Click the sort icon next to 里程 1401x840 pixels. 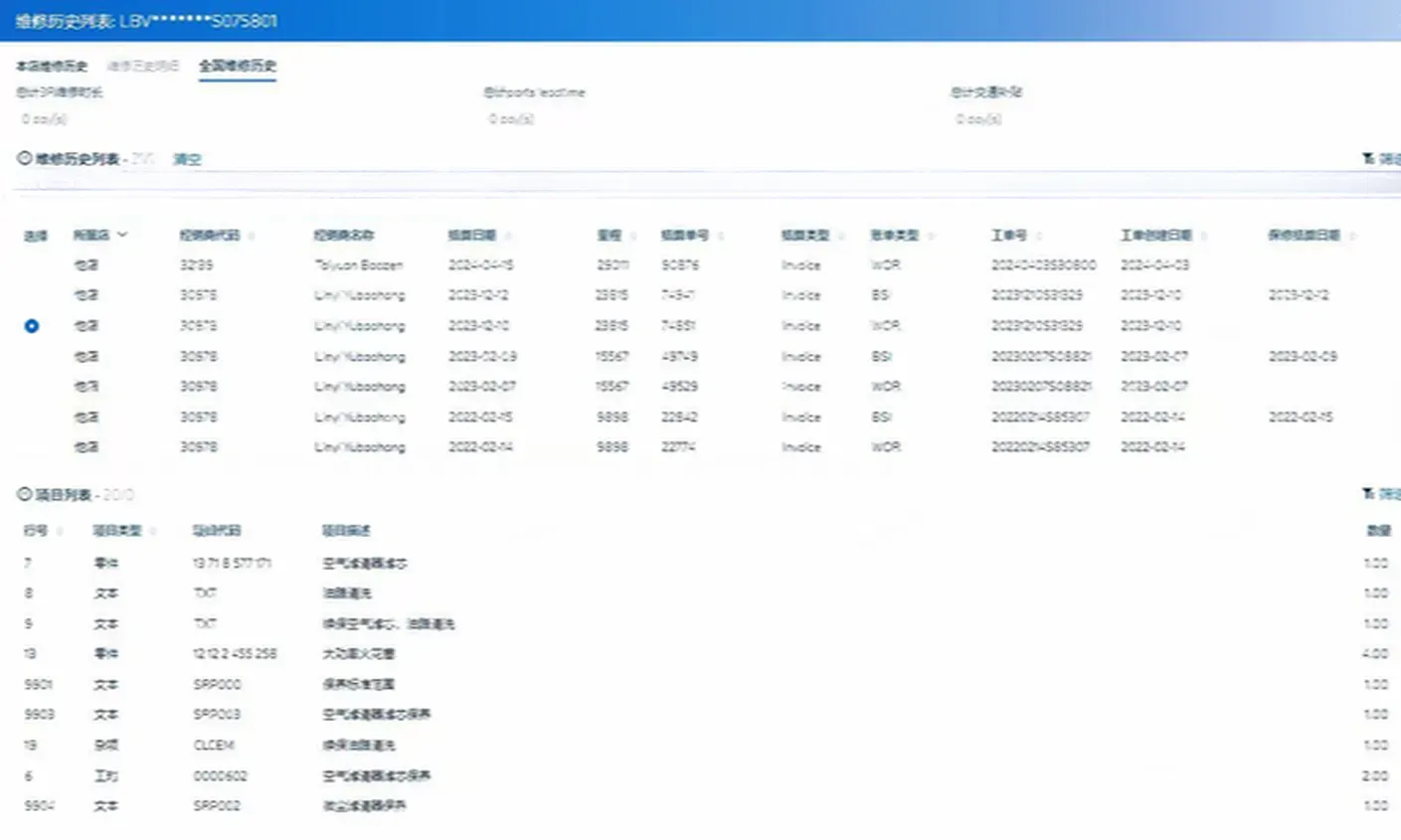[632, 237]
